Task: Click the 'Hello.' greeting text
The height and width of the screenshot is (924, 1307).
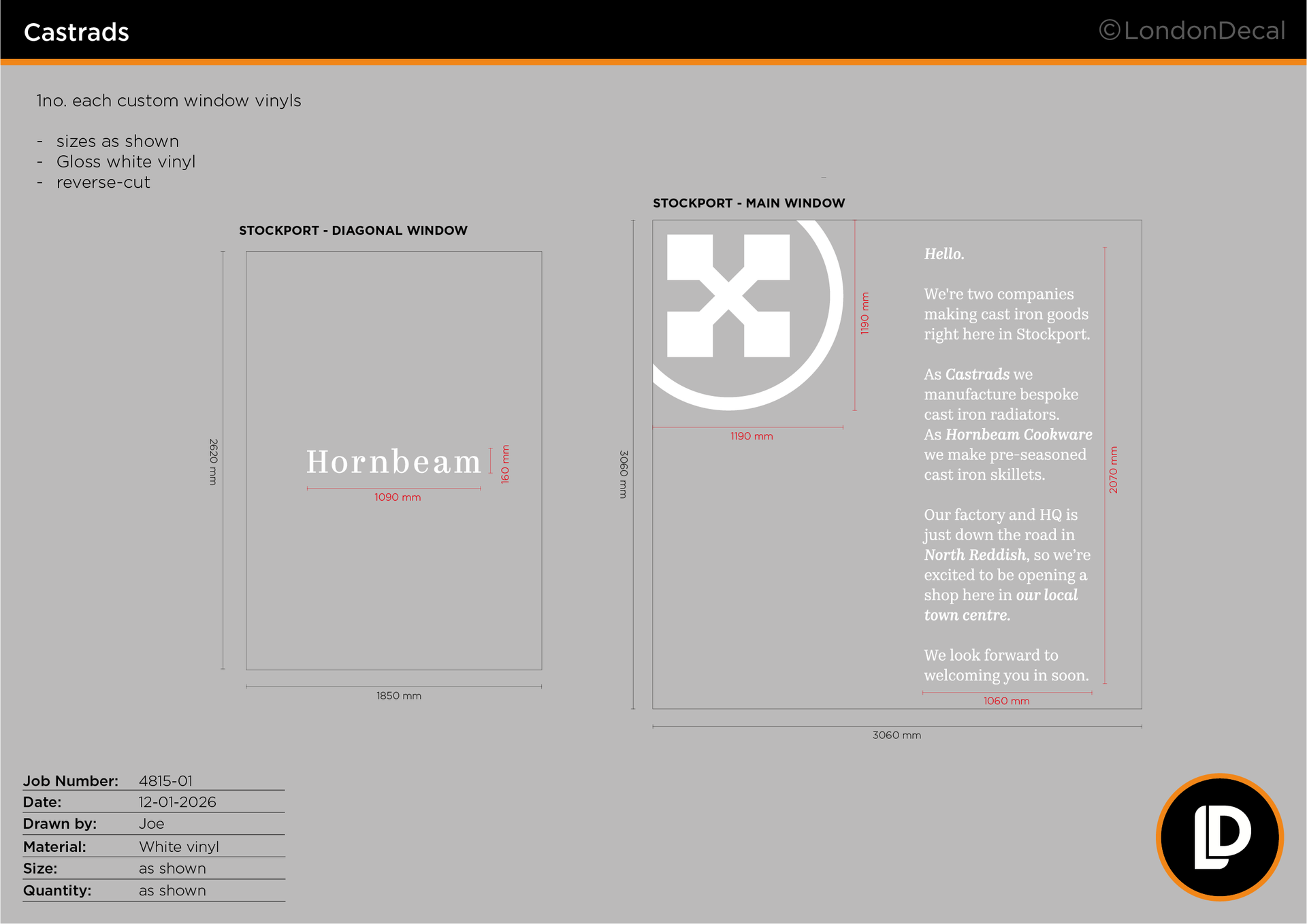Action: 944,254
